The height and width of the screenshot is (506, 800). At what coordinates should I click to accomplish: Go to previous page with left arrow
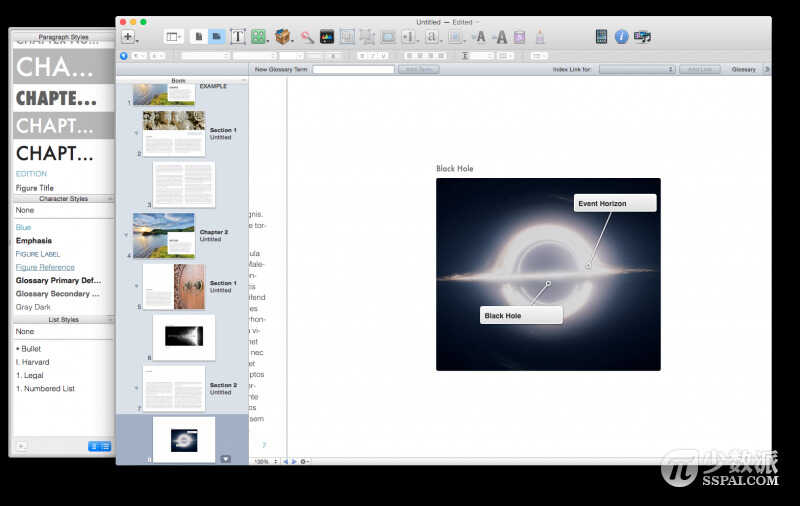[x=286, y=461]
